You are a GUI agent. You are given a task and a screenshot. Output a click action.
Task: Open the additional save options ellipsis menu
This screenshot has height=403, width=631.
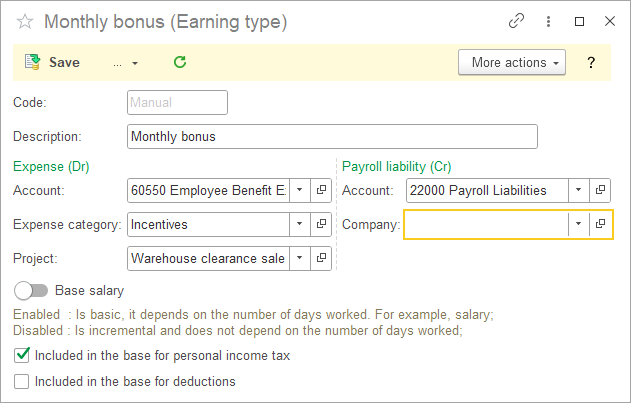125,62
